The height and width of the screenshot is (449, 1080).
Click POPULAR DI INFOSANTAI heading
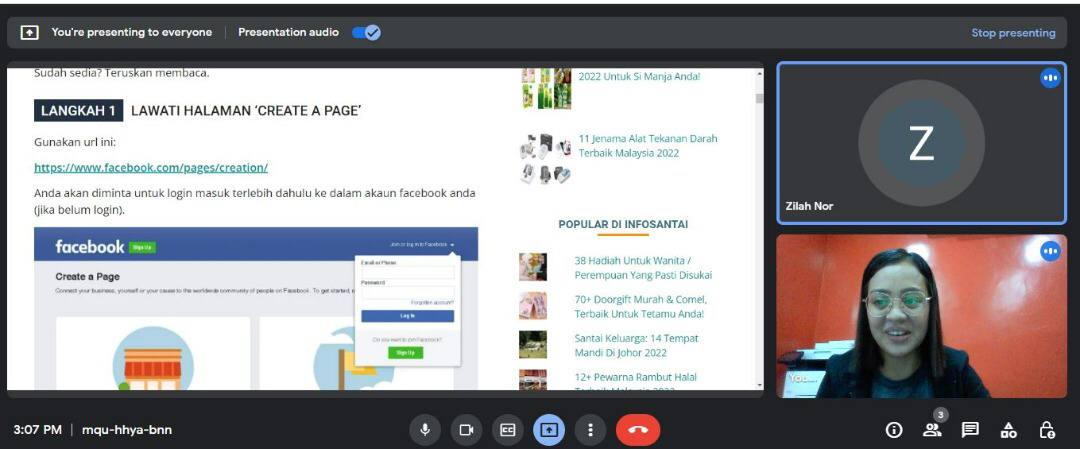click(x=623, y=224)
